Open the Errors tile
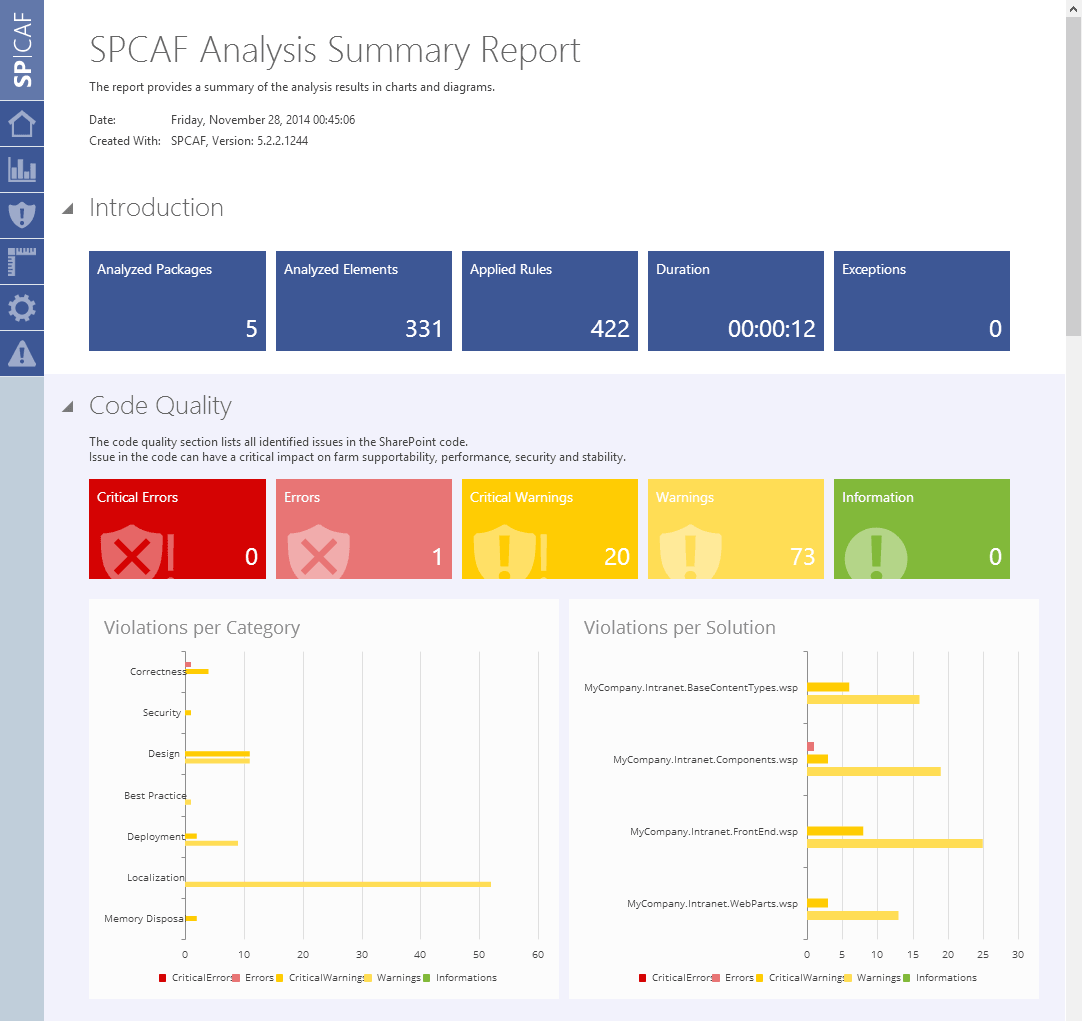1082x1021 pixels. (364, 529)
